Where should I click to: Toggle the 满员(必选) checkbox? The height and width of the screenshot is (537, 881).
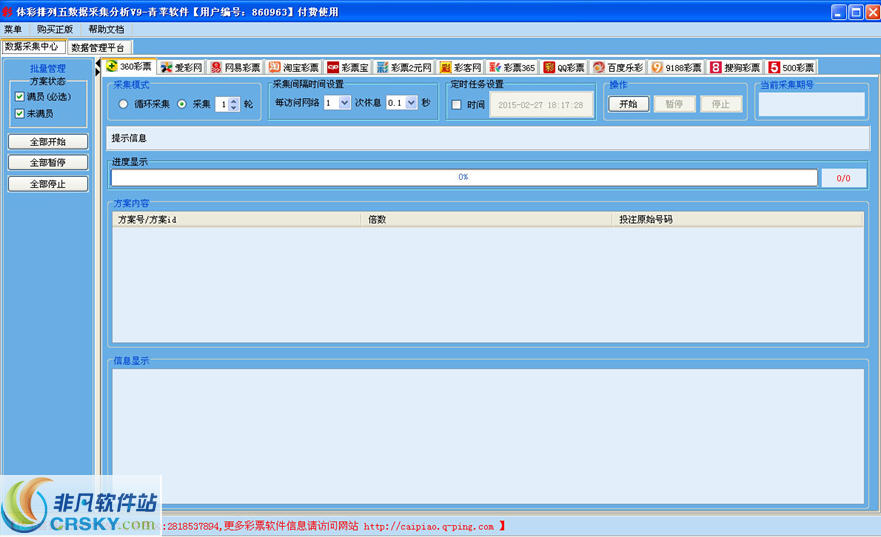[19, 97]
